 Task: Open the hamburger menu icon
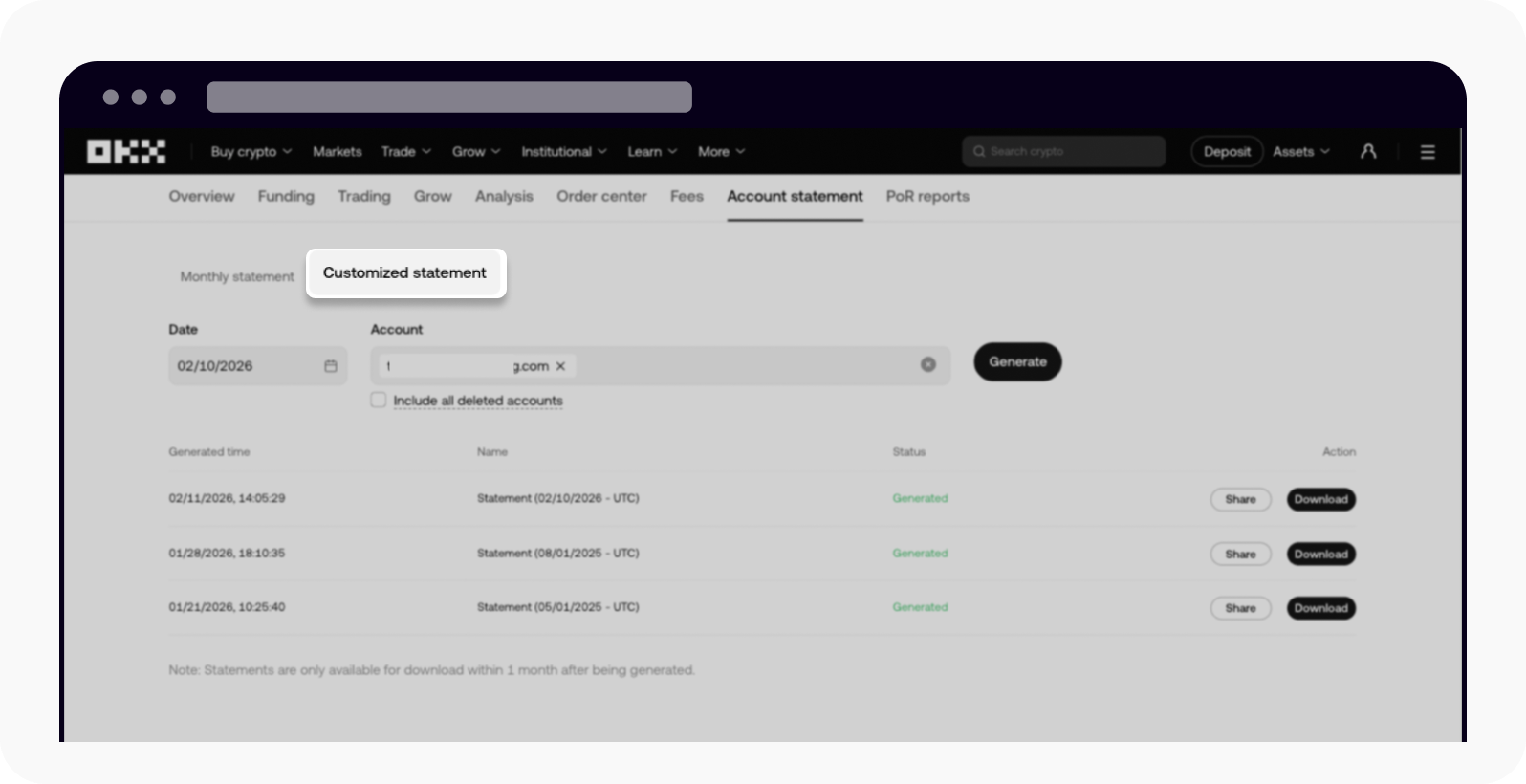(x=1428, y=152)
